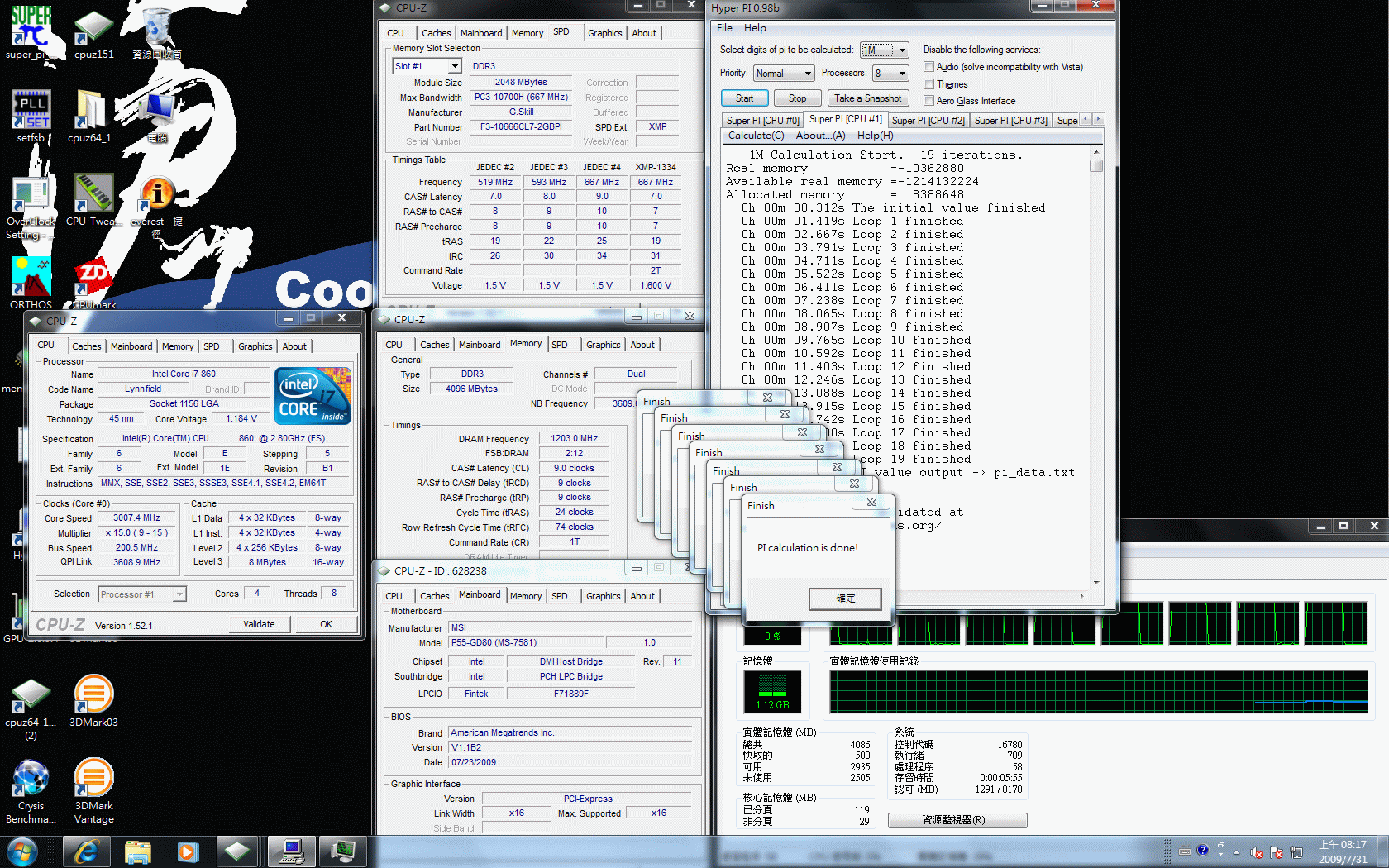The width and height of the screenshot is (1389, 868).
Task: Click the Part Number field F3-10666CL7-2GBPI
Action: [521, 127]
